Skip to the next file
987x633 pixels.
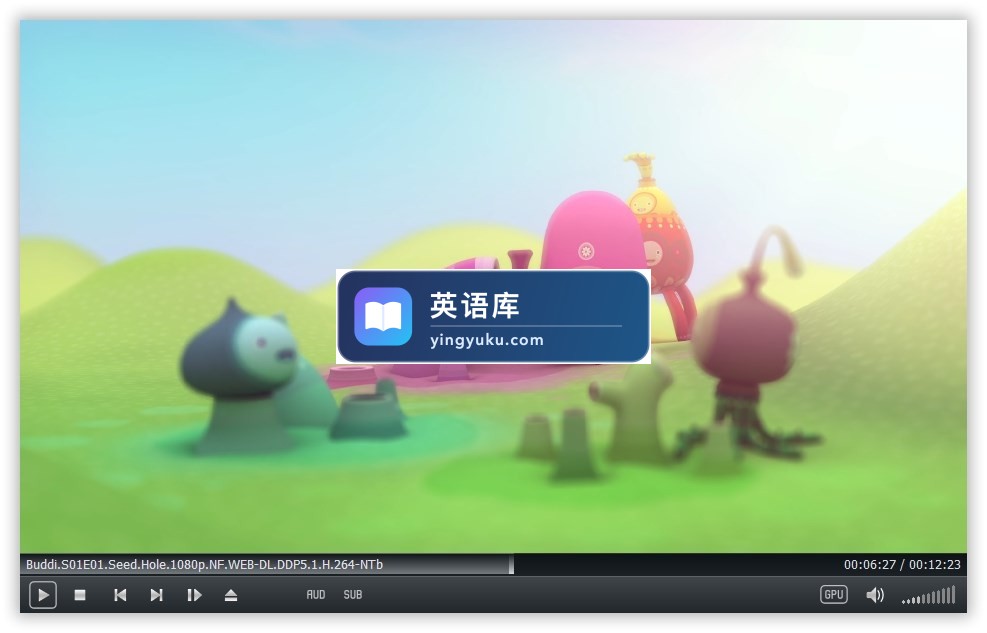(x=157, y=595)
